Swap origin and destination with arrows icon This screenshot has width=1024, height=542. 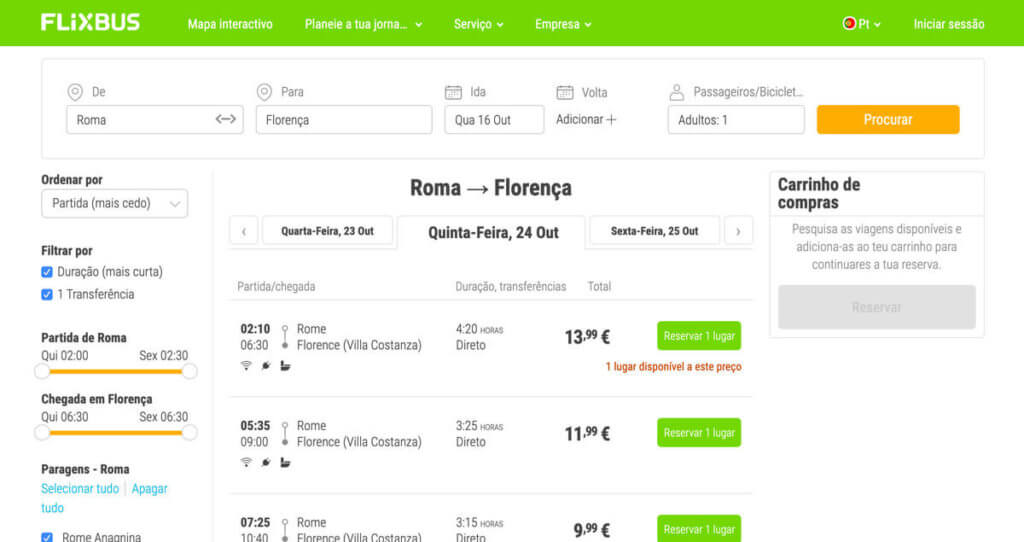(226, 119)
